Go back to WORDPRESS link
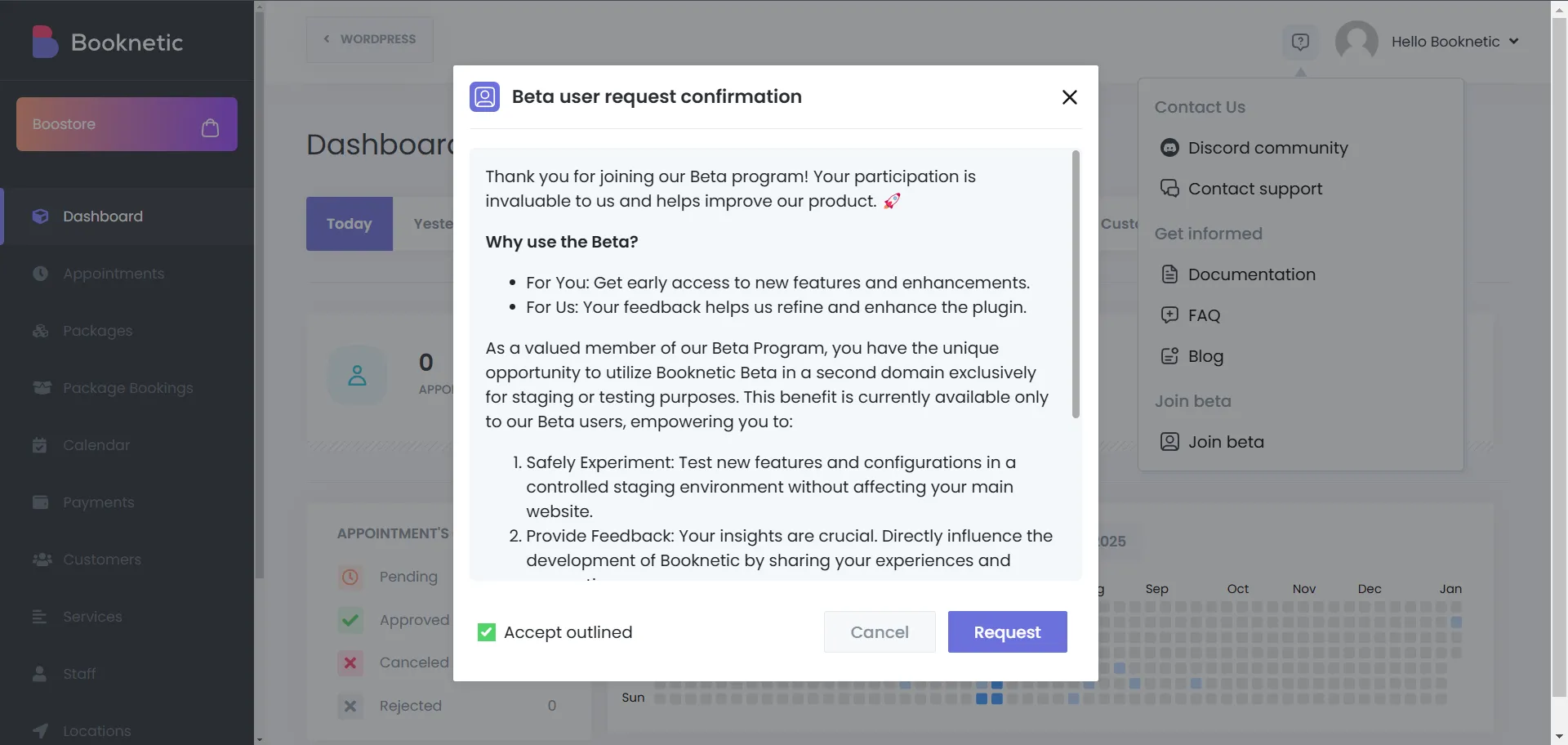Viewport: 1568px width, 745px height. [369, 39]
